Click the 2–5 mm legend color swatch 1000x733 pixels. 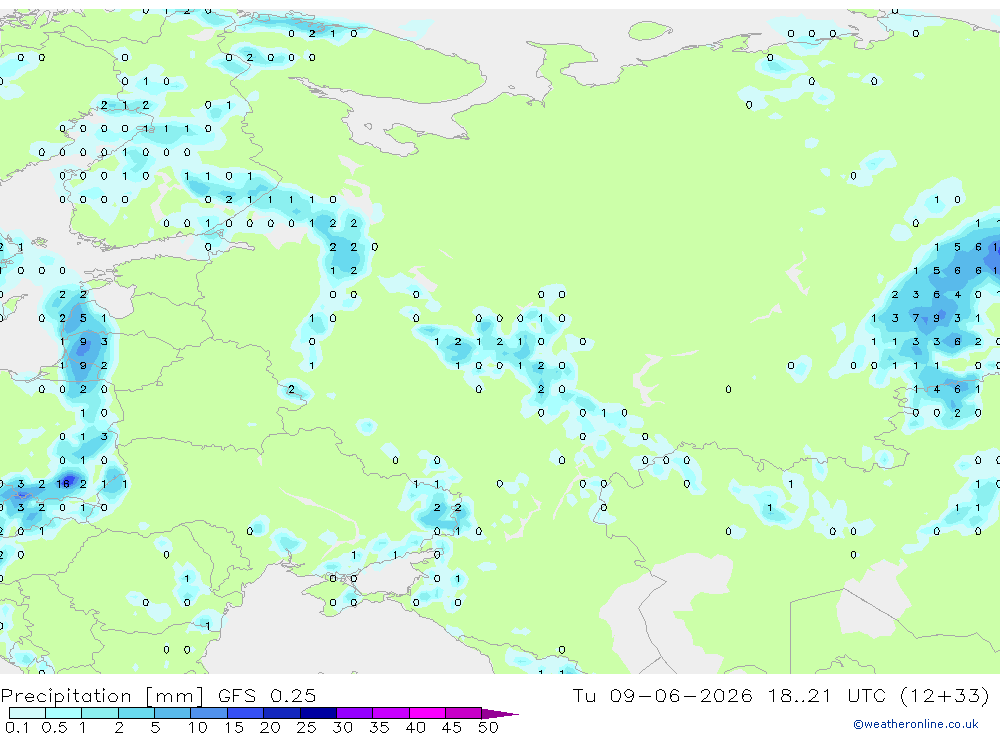pyautogui.click(x=136, y=713)
